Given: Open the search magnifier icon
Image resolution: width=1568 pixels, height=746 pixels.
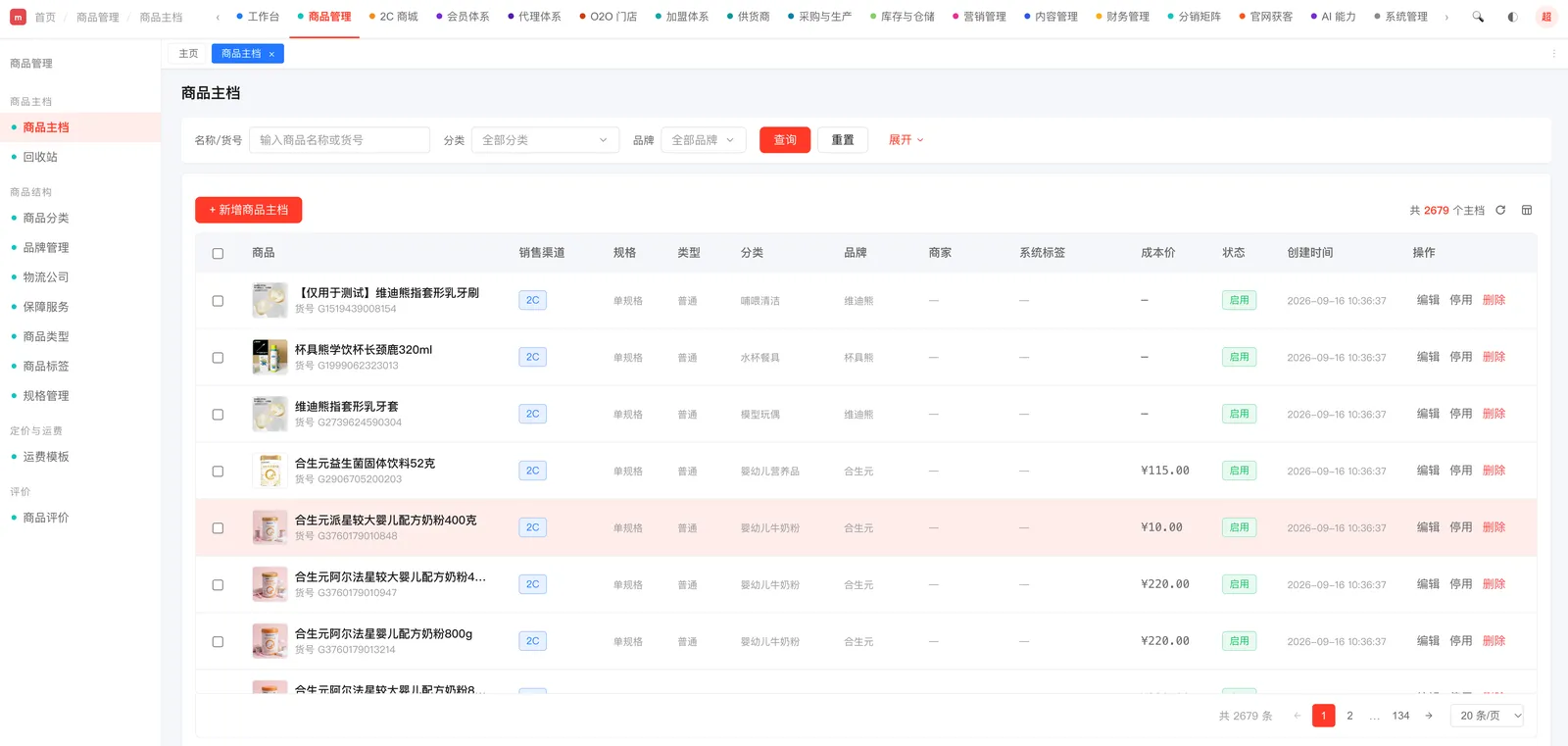Looking at the screenshot, I should (1478, 17).
